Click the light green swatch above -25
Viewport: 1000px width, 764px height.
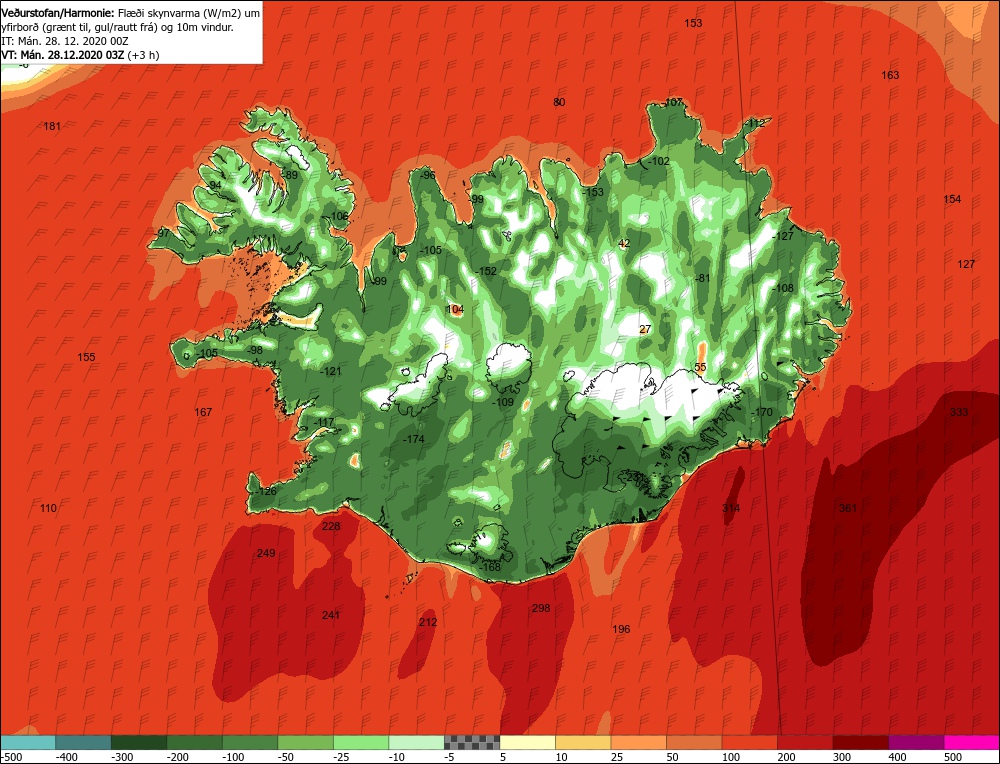[x=361, y=742]
